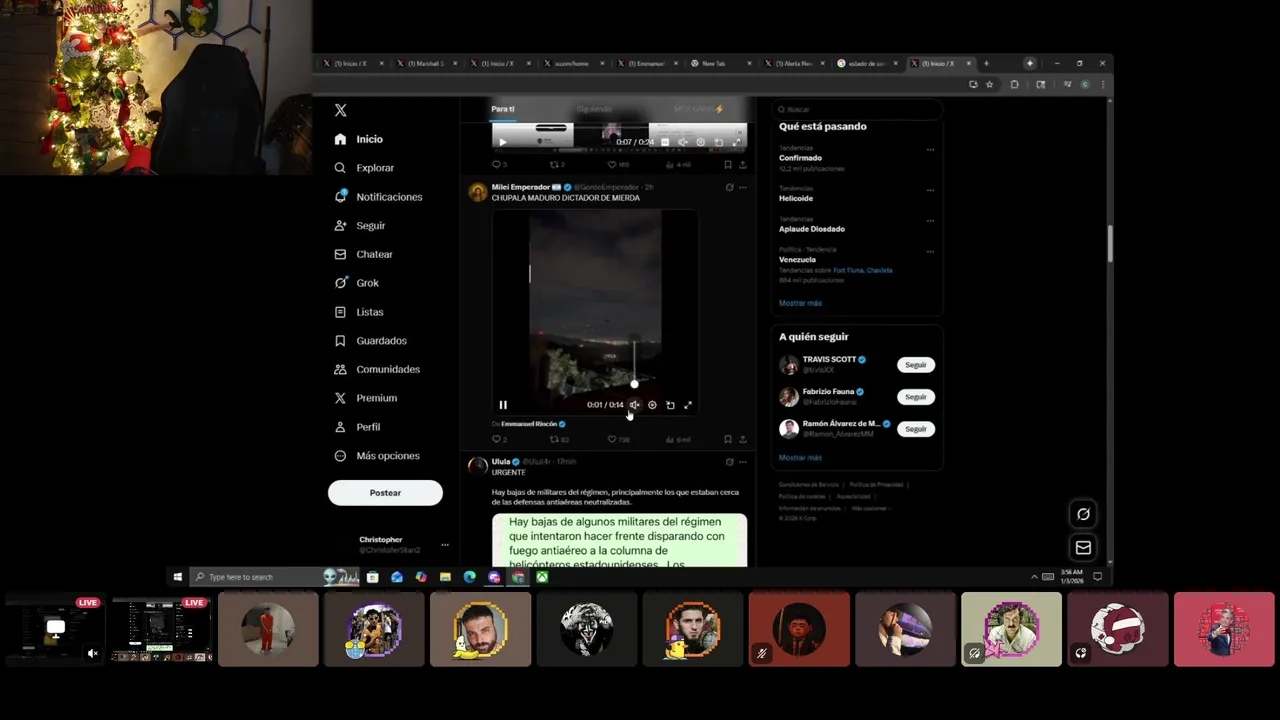This screenshot has width=1280, height=720.
Task: Show more trends via Mostrar más
Action: 800,303
